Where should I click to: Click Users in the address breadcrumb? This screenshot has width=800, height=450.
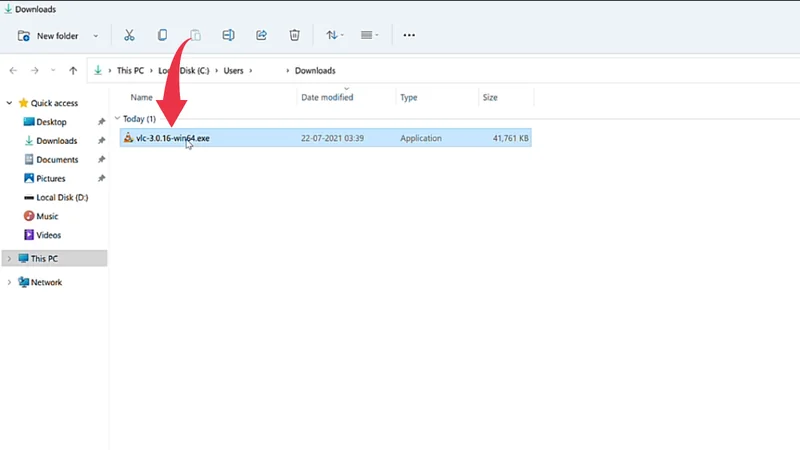click(235, 71)
